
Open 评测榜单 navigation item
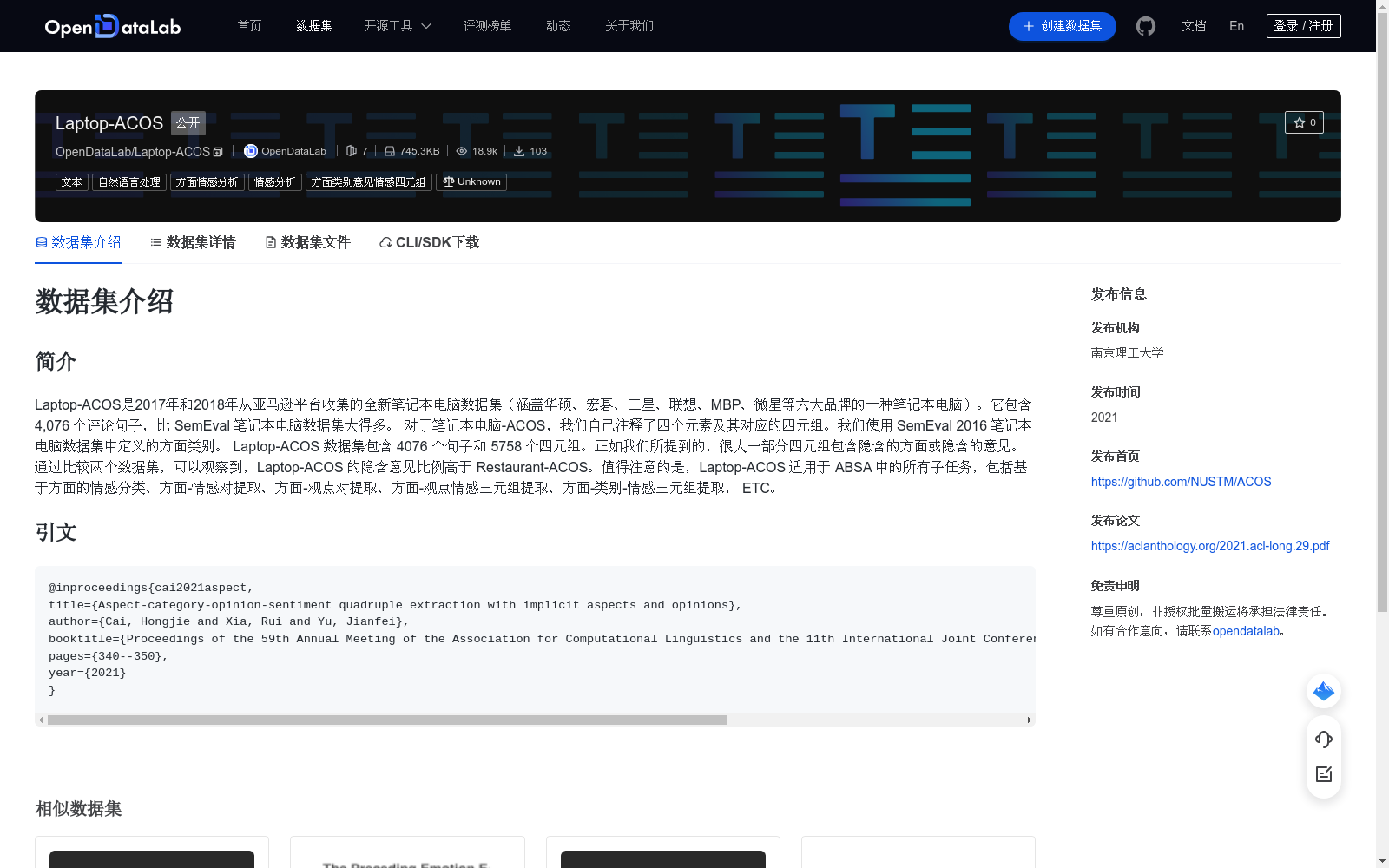(x=487, y=26)
